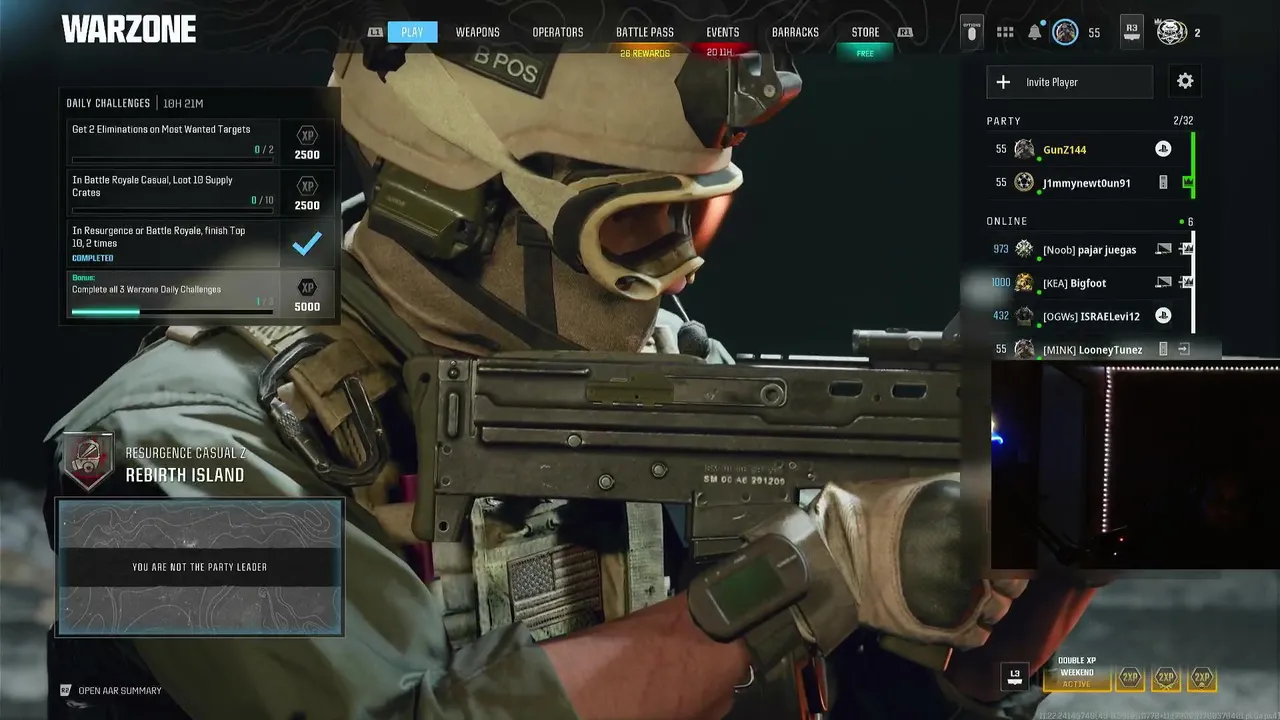Select the 2XP weapon token with crossed guns
Image resolution: width=1280 pixels, height=720 pixels.
click(x=1166, y=678)
